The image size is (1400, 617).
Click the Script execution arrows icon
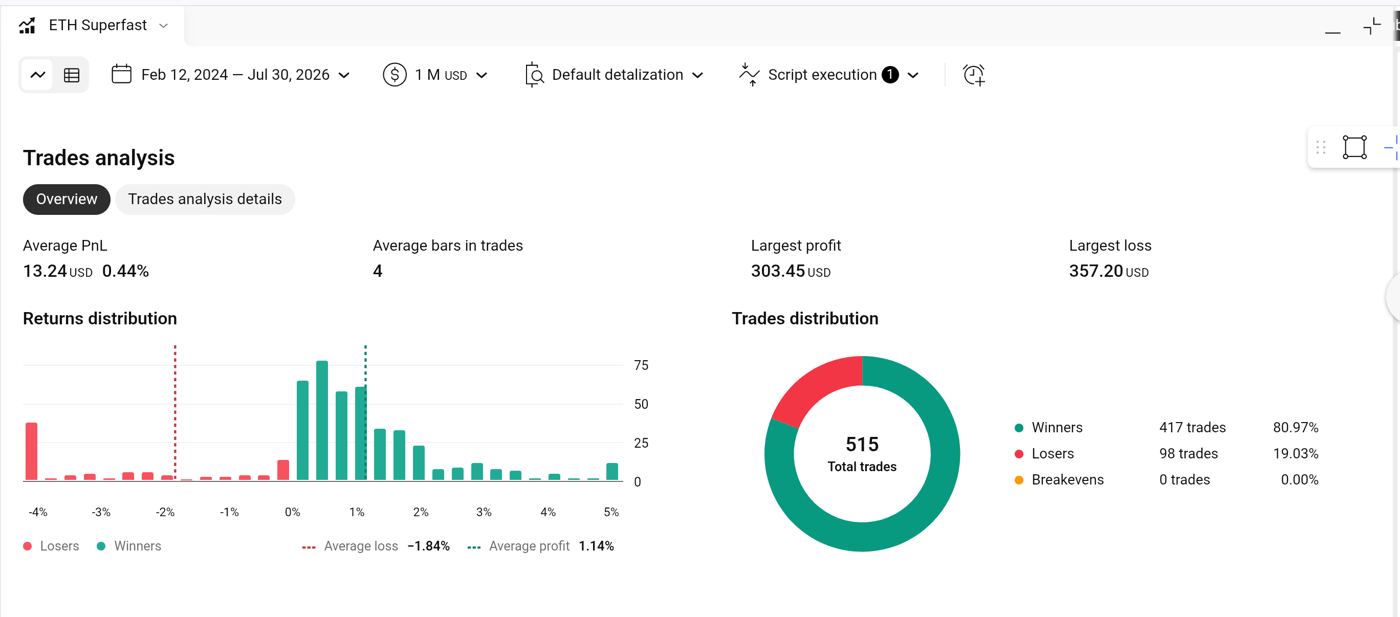pyautogui.click(x=748, y=75)
